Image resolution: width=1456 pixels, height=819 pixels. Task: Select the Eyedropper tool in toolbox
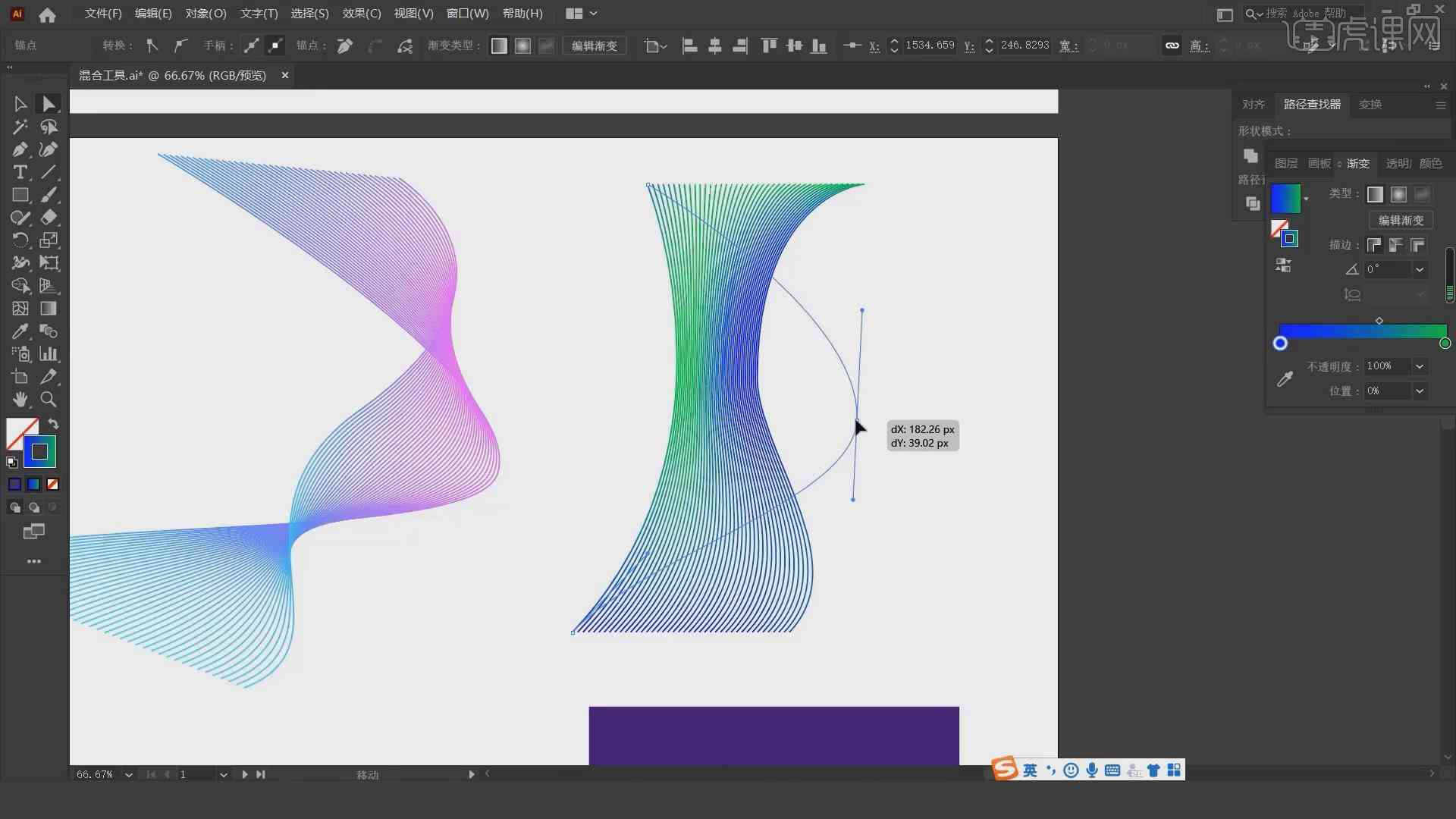(x=20, y=331)
